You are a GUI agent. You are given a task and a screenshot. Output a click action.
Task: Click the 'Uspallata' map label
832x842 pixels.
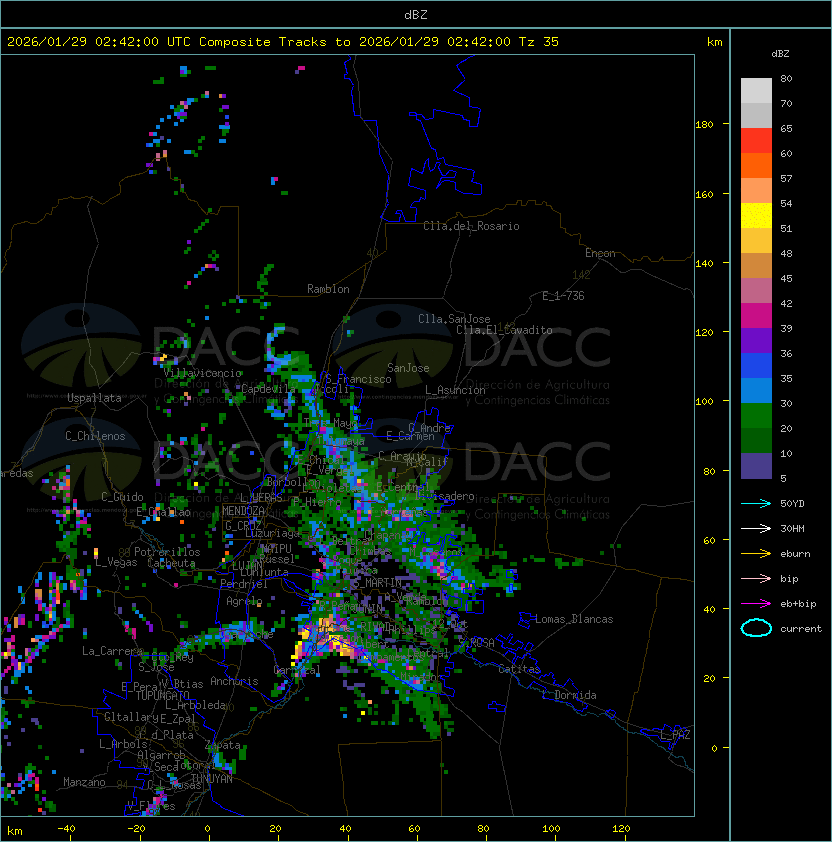click(x=94, y=398)
